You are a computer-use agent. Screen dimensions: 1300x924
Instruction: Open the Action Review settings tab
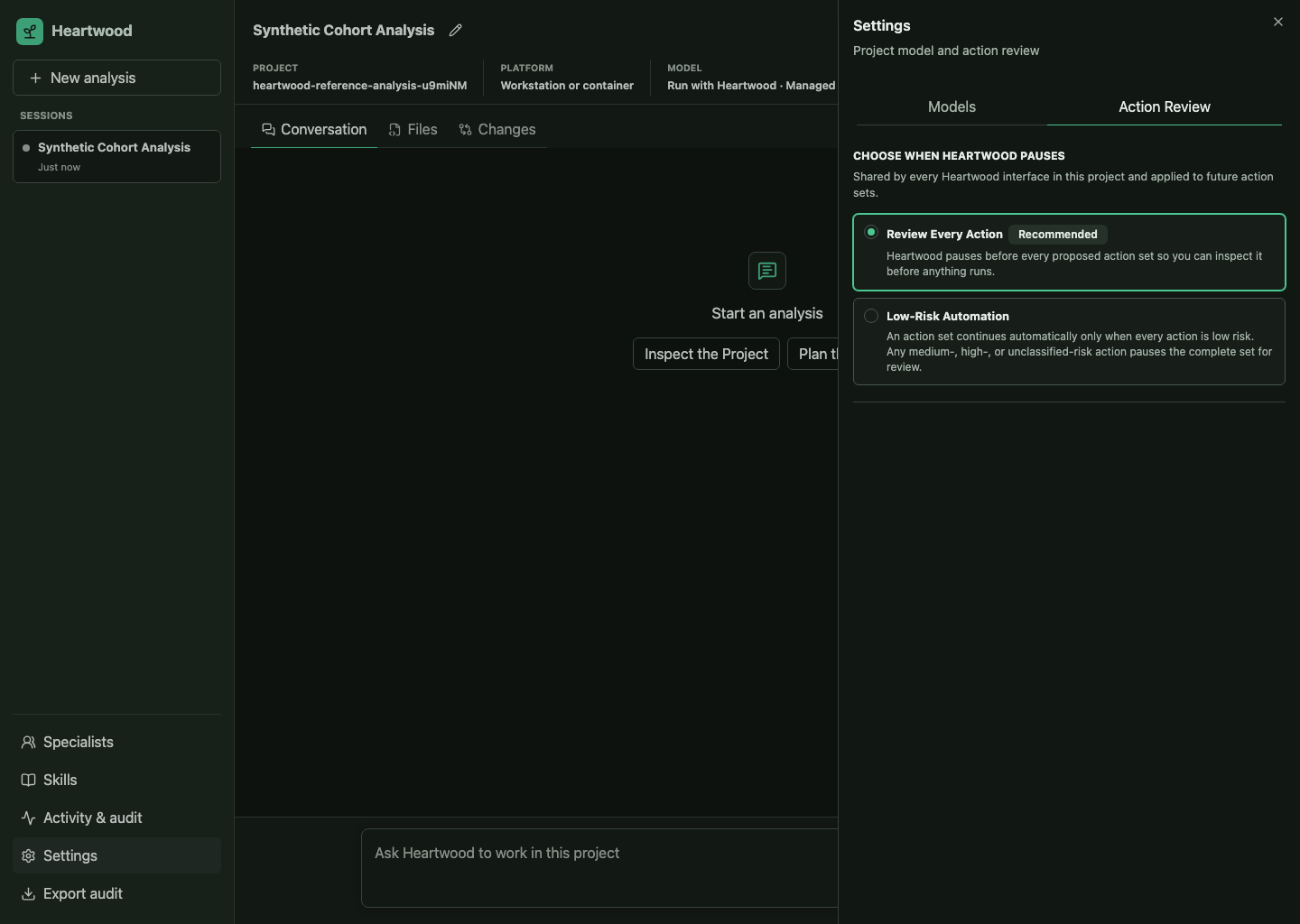pyautogui.click(x=1165, y=106)
